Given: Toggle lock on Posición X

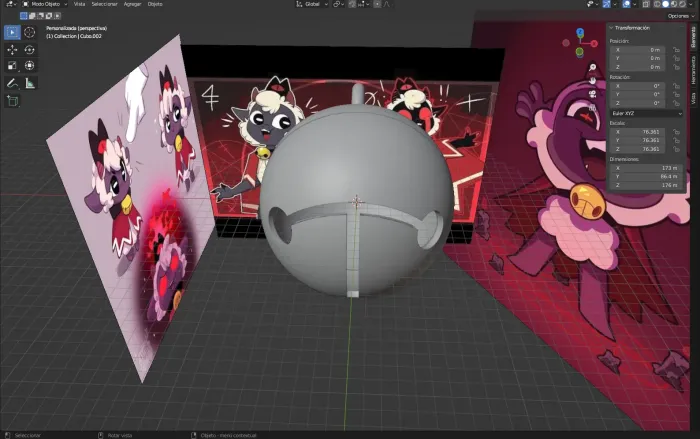Looking at the screenshot, I should 676,50.
